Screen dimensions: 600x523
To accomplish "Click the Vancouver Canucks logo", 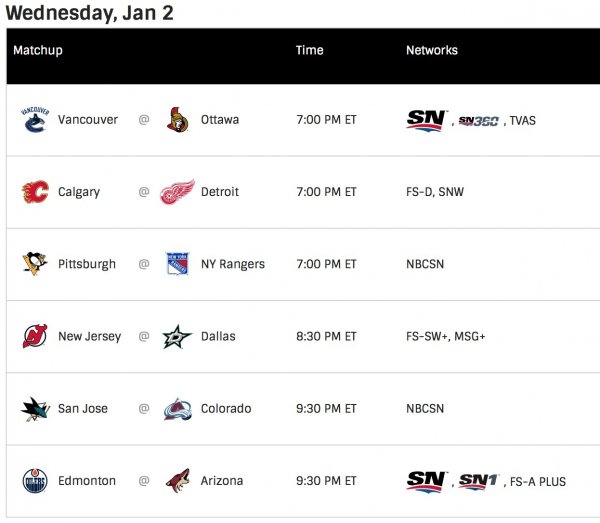I will pyautogui.click(x=34, y=120).
